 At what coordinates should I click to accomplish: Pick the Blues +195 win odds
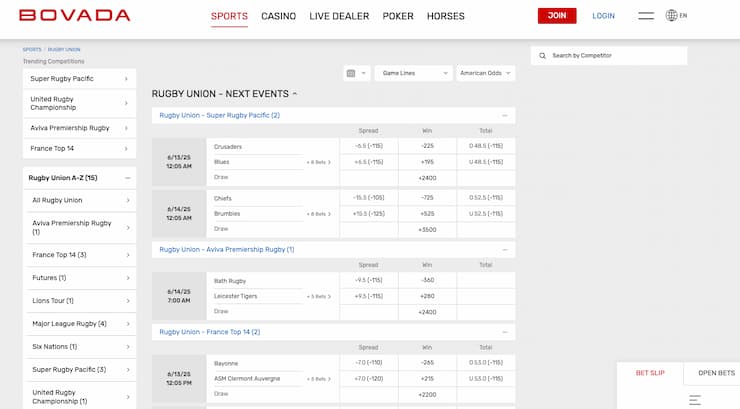pos(427,162)
